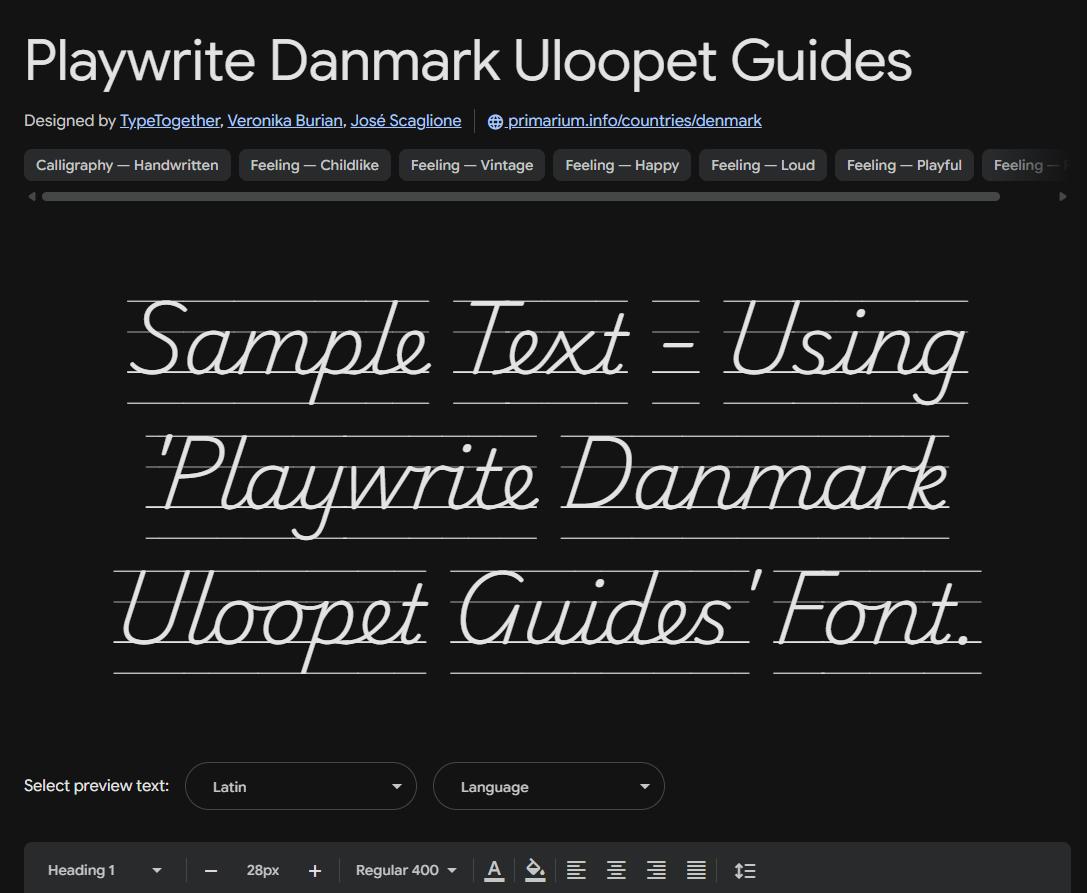The height and width of the screenshot is (893, 1087).
Task: Open the TypeTogether designer link
Action: click(x=170, y=121)
